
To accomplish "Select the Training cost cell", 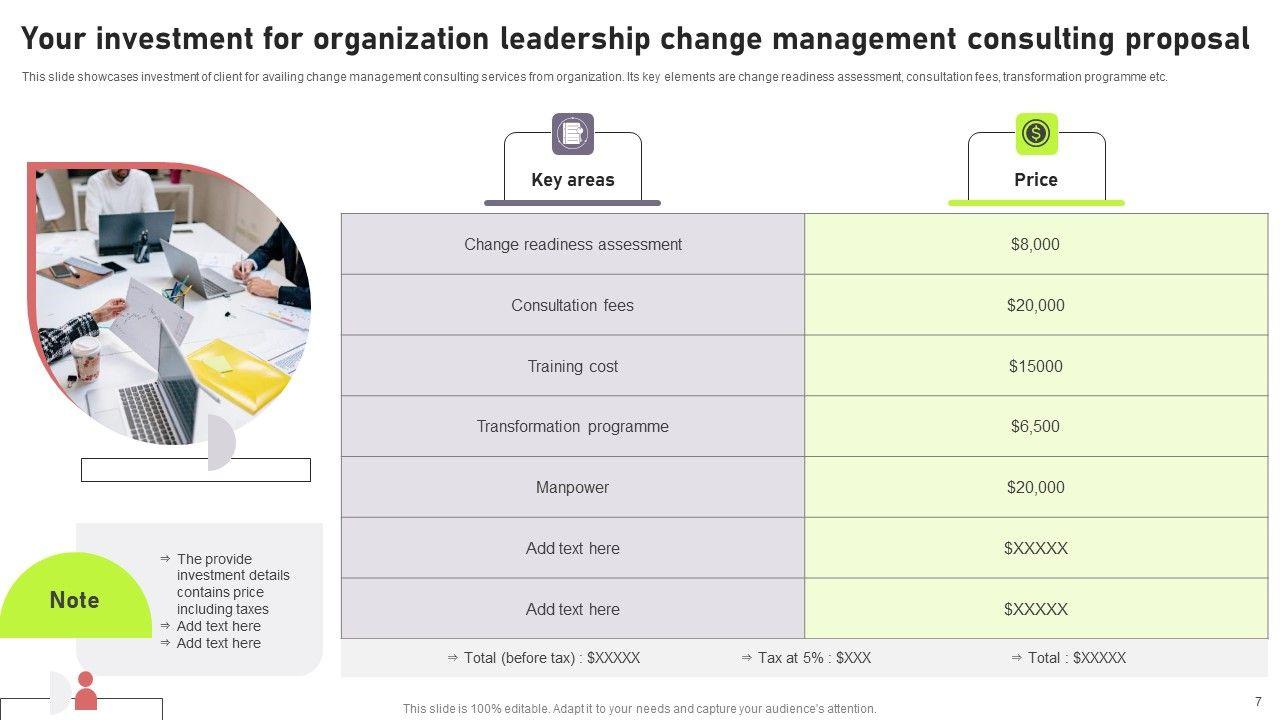I will click(x=573, y=366).
